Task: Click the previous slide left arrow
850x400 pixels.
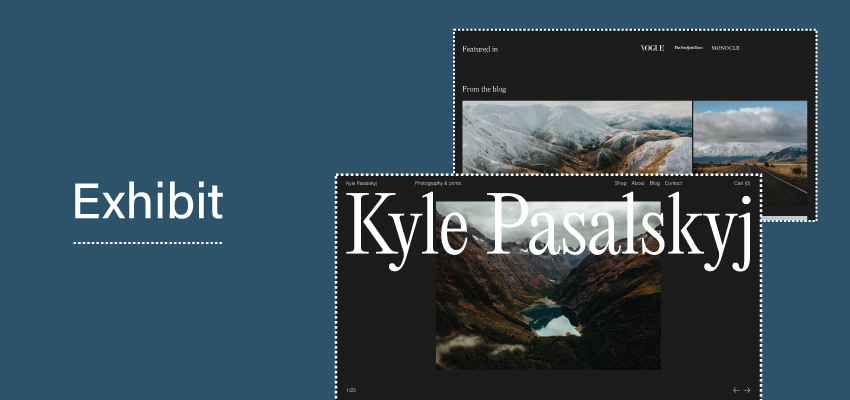Action: (x=736, y=390)
